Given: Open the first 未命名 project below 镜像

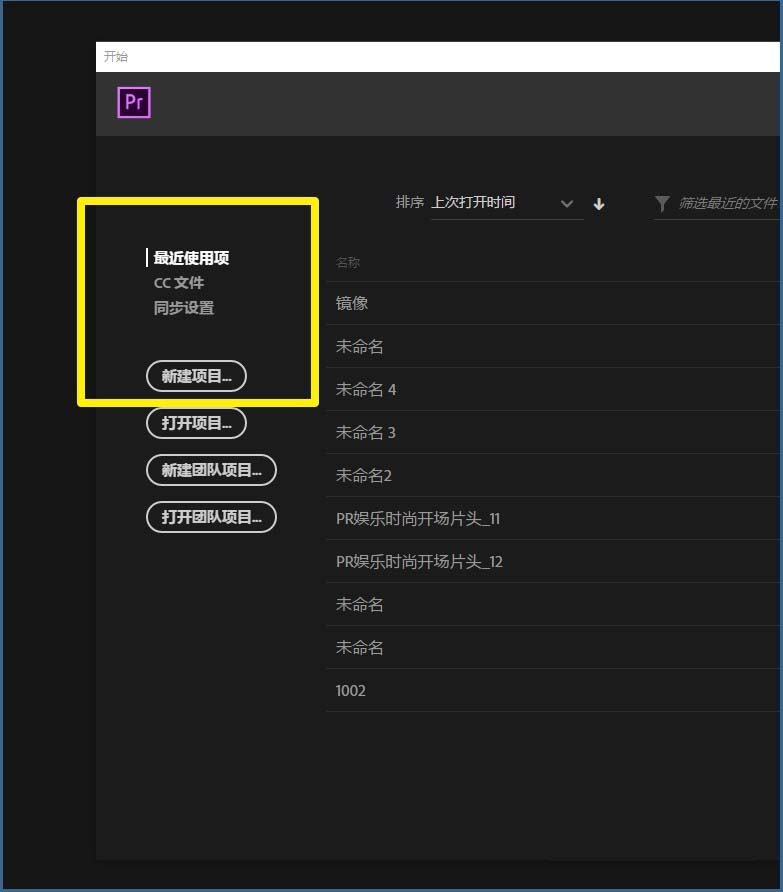Looking at the screenshot, I should pos(553,346).
